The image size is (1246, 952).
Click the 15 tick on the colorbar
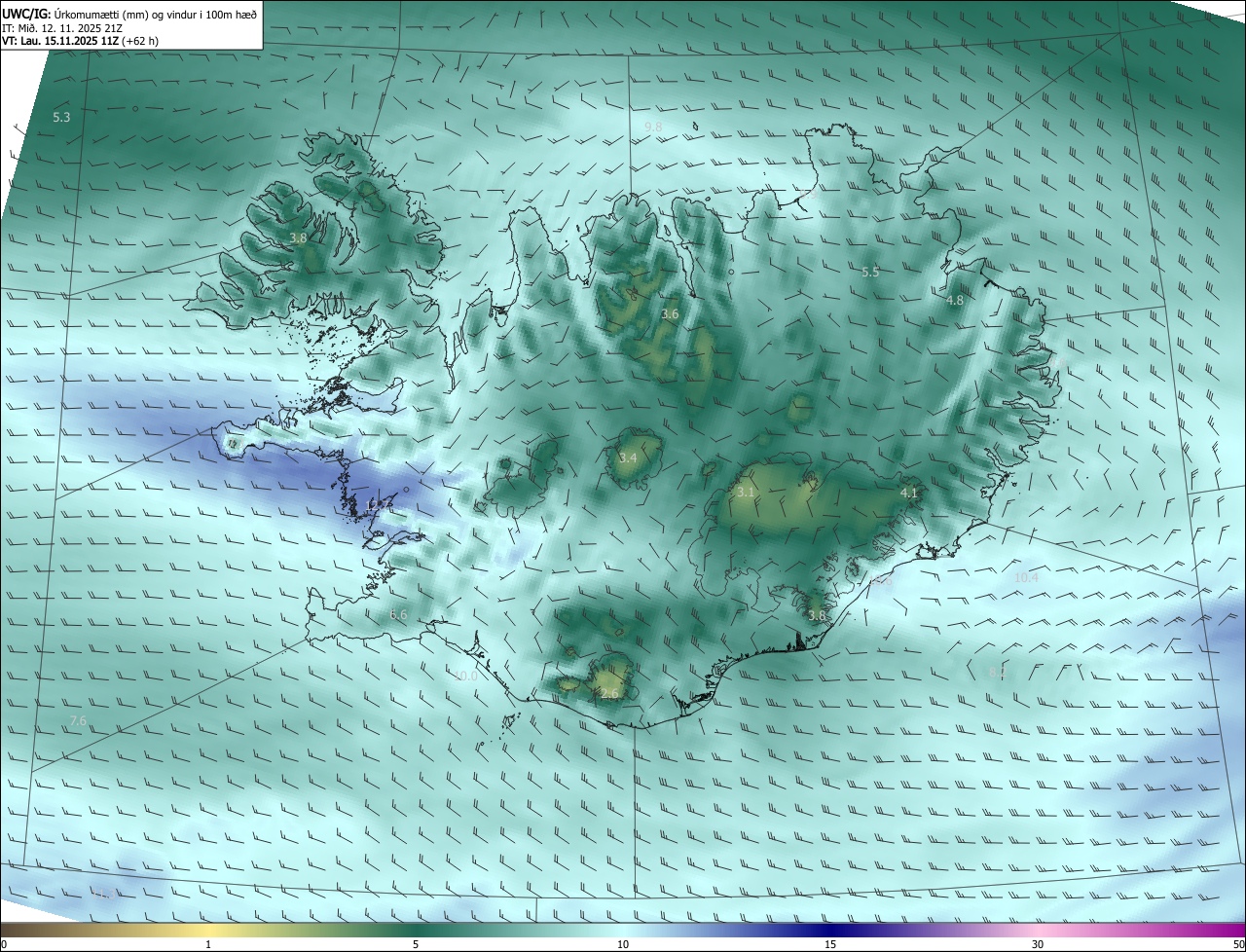click(x=830, y=944)
